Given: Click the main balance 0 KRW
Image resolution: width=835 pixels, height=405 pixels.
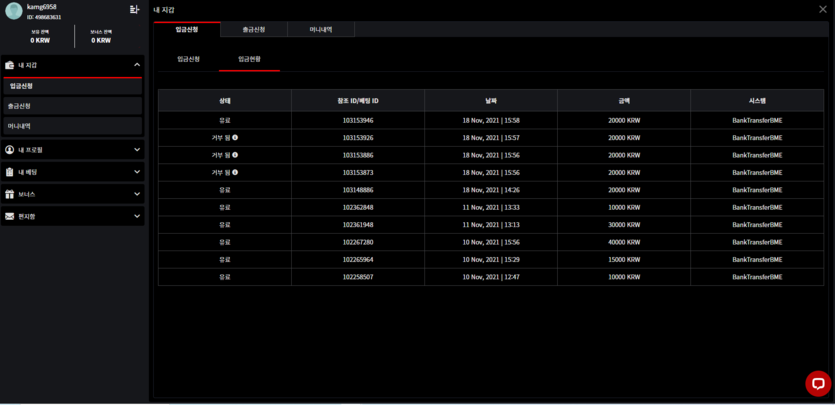Looking at the screenshot, I should pos(40,40).
